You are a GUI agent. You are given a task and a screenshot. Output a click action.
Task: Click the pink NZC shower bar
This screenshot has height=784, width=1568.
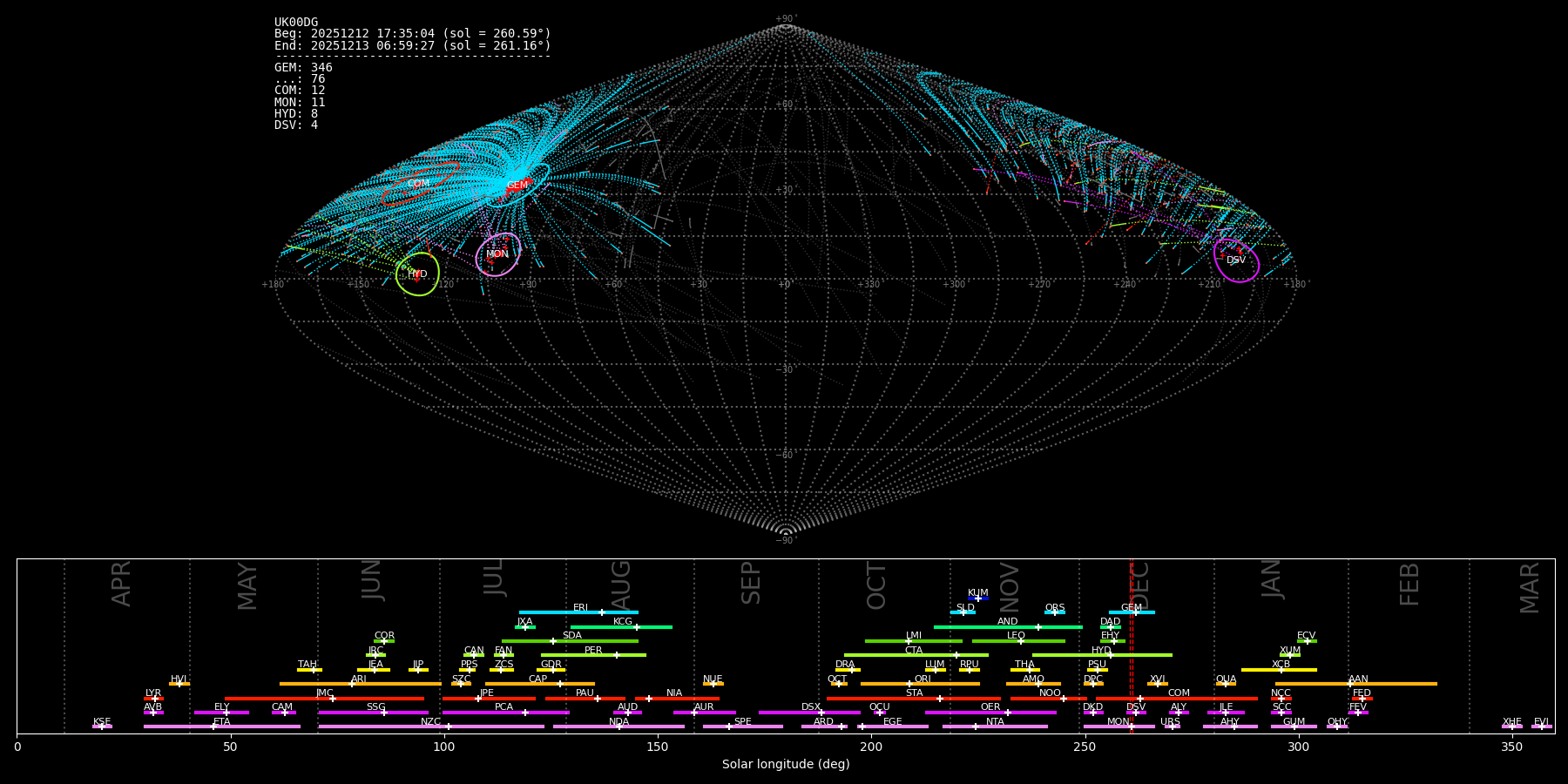(431, 727)
